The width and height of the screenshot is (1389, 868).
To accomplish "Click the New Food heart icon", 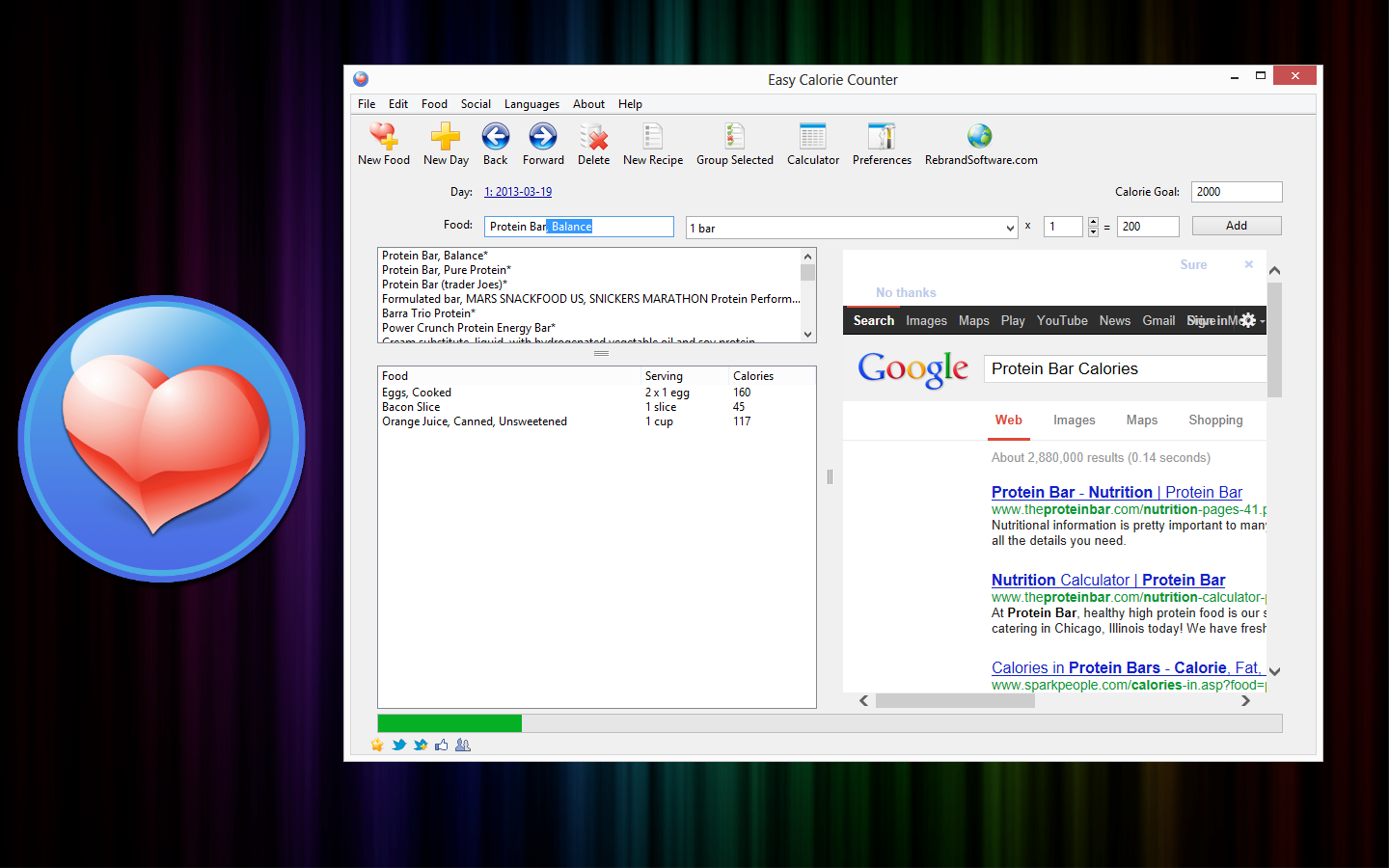I will tap(384, 137).
